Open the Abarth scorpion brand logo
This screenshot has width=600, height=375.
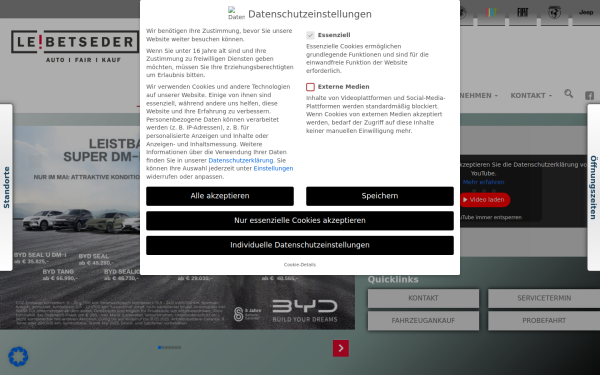[554, 13]
